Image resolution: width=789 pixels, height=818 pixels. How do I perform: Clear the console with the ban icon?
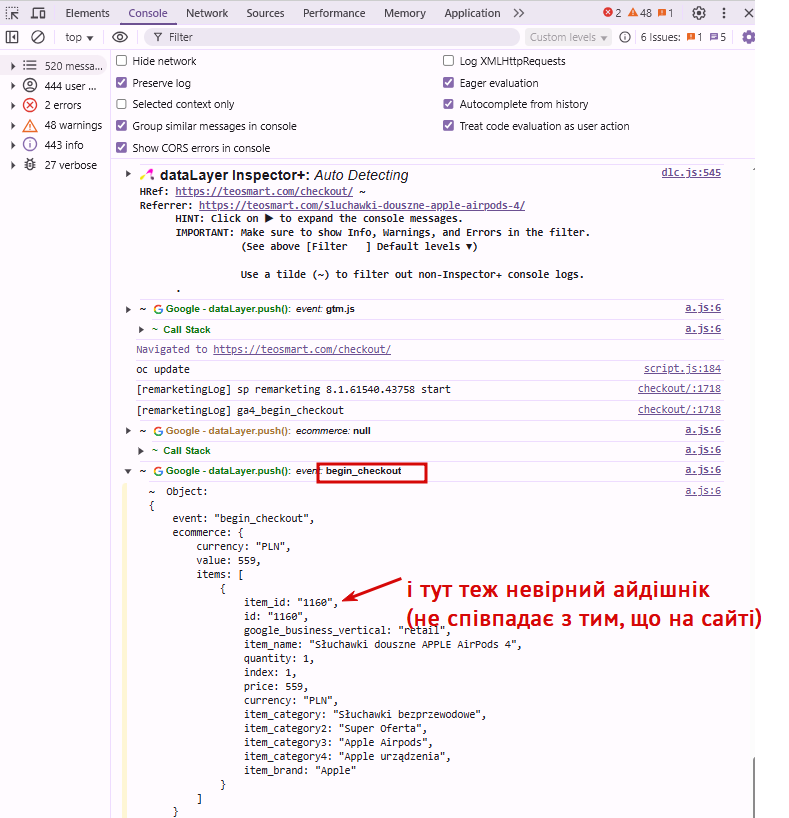38,37
